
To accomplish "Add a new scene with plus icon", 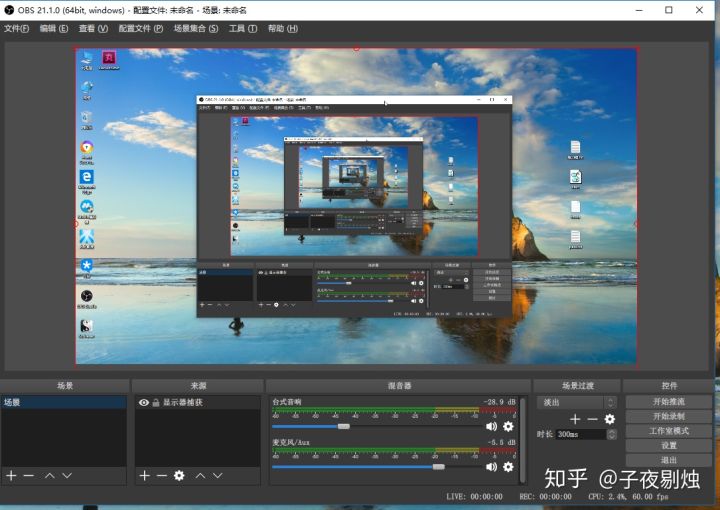I will (11, 476).
